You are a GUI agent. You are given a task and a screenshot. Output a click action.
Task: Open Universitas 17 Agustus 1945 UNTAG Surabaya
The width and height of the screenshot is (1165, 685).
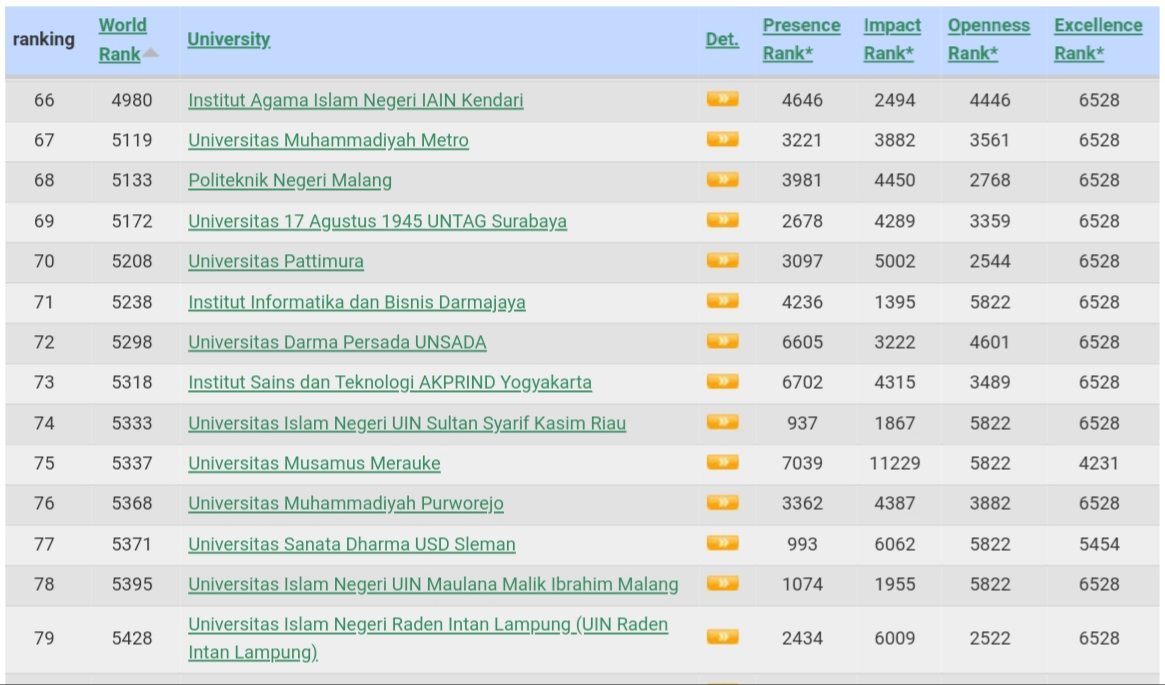[377, 221]
